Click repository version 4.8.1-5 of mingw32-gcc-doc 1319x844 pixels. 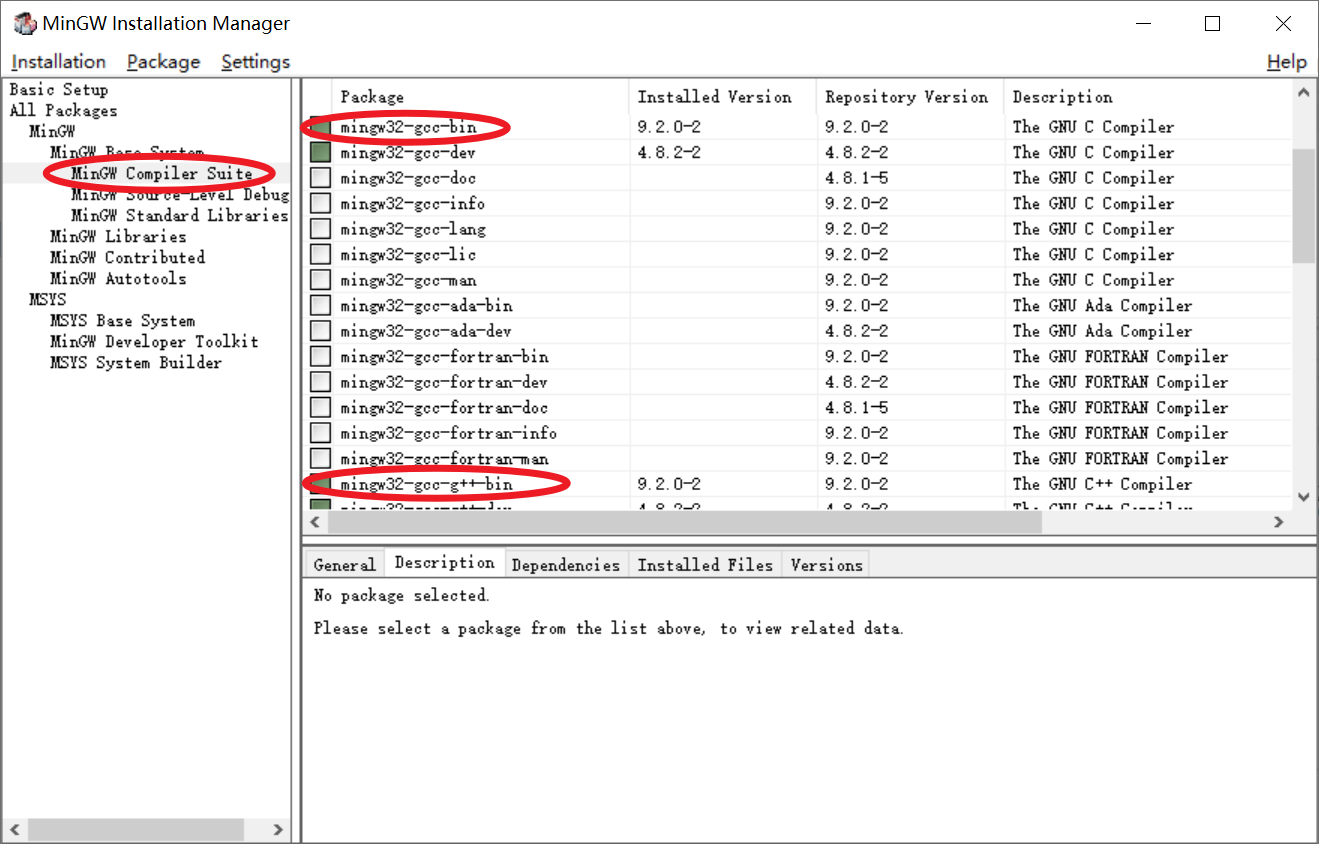pyautogui.click(x=857, y=178)
